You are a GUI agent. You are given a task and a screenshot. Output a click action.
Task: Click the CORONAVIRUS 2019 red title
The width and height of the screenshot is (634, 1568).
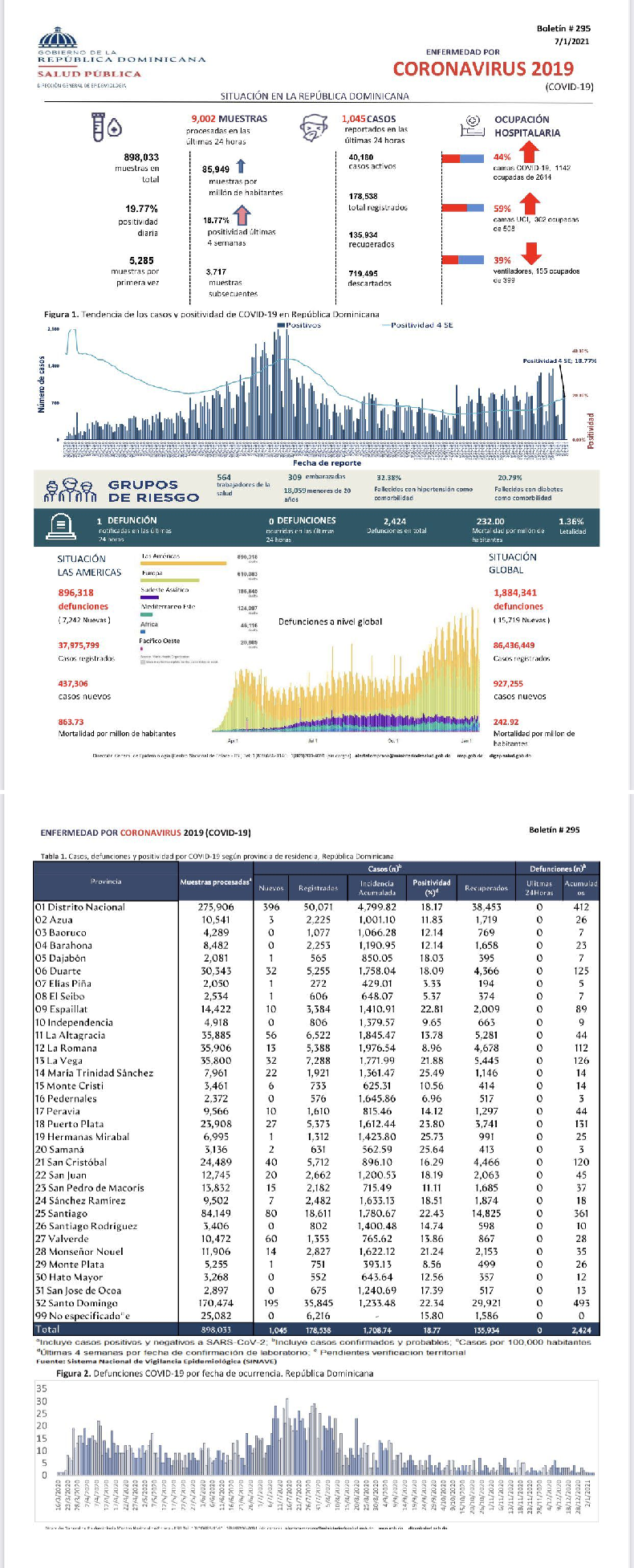(x=483, y=69)
